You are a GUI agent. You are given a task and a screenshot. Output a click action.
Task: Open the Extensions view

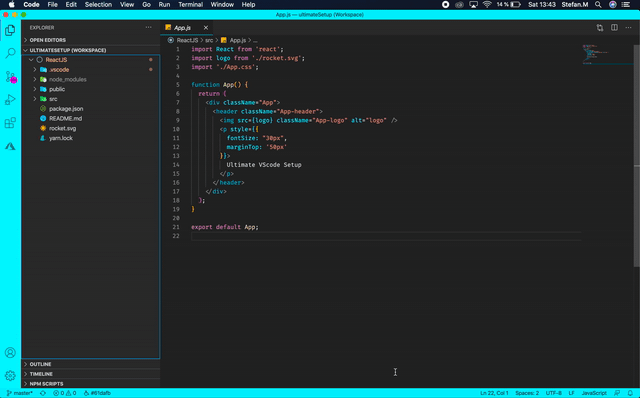coord(10,123)
